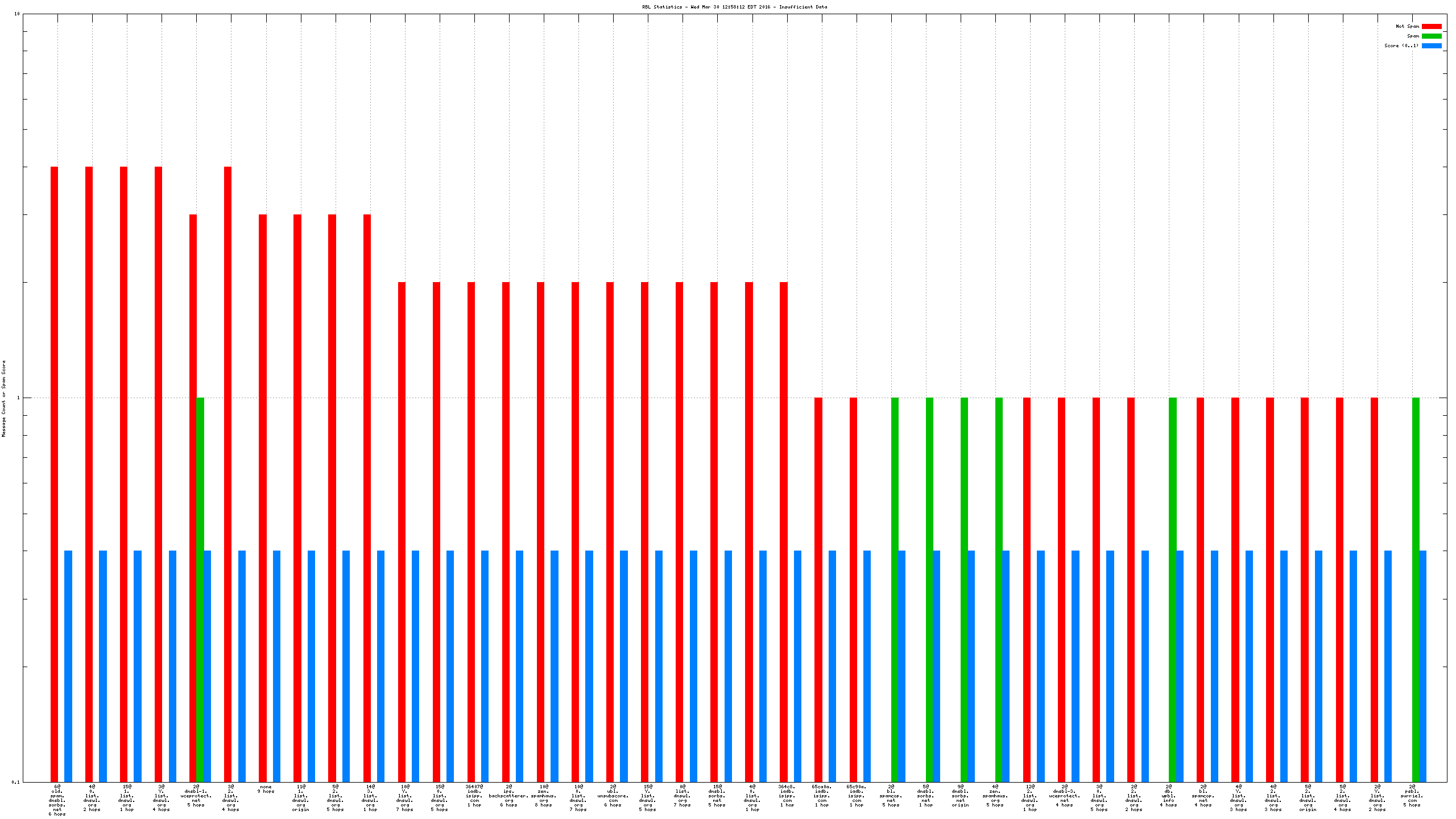Click the db.wpbl.info 4 hops label
Image resolution: width=1456 pixels, height=819 pixels.
pos(1169,796)
